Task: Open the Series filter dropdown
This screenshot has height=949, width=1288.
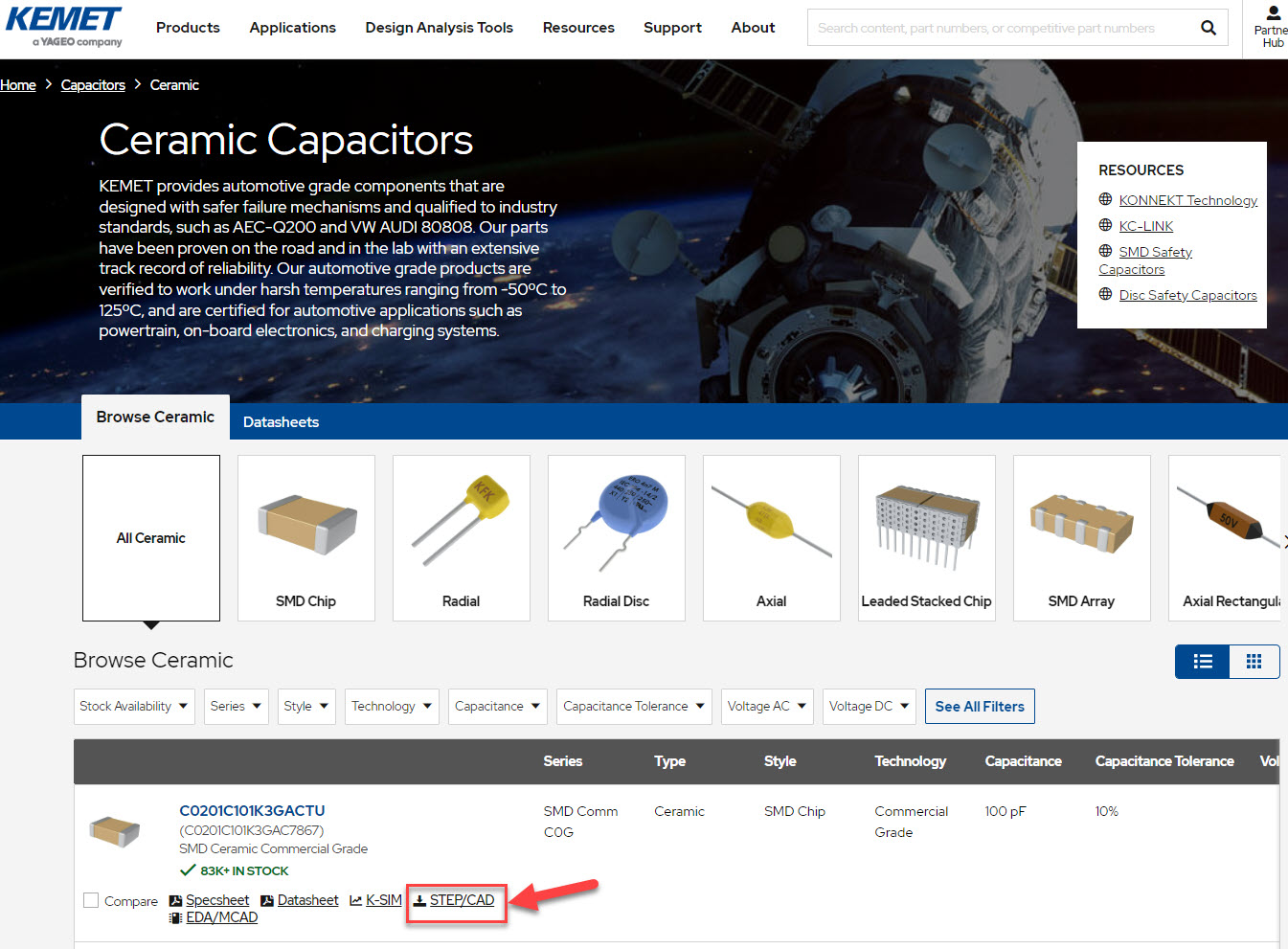Action: (237, 707)
